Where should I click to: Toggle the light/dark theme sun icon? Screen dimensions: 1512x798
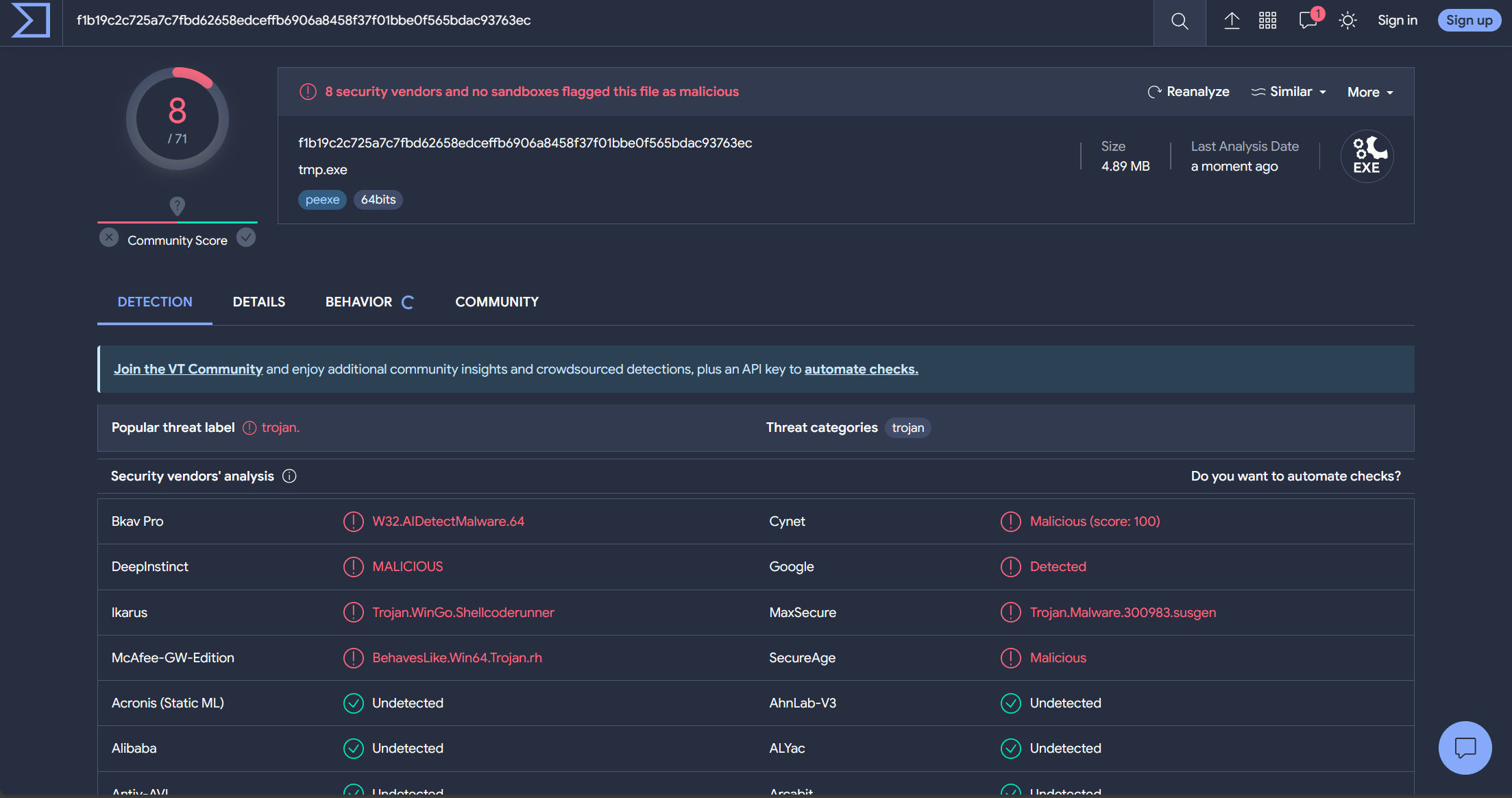point(1348,21)
